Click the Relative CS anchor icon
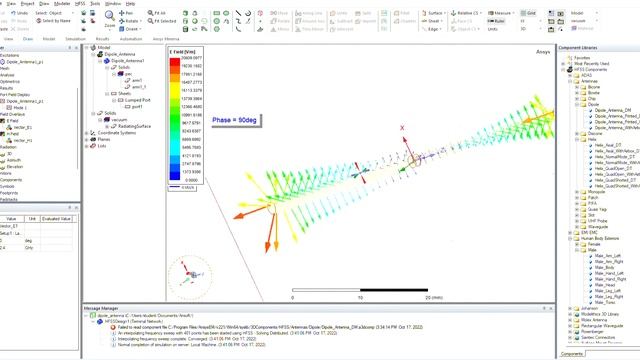This screenshot has height=360, width=640. (x=453, y=13)
